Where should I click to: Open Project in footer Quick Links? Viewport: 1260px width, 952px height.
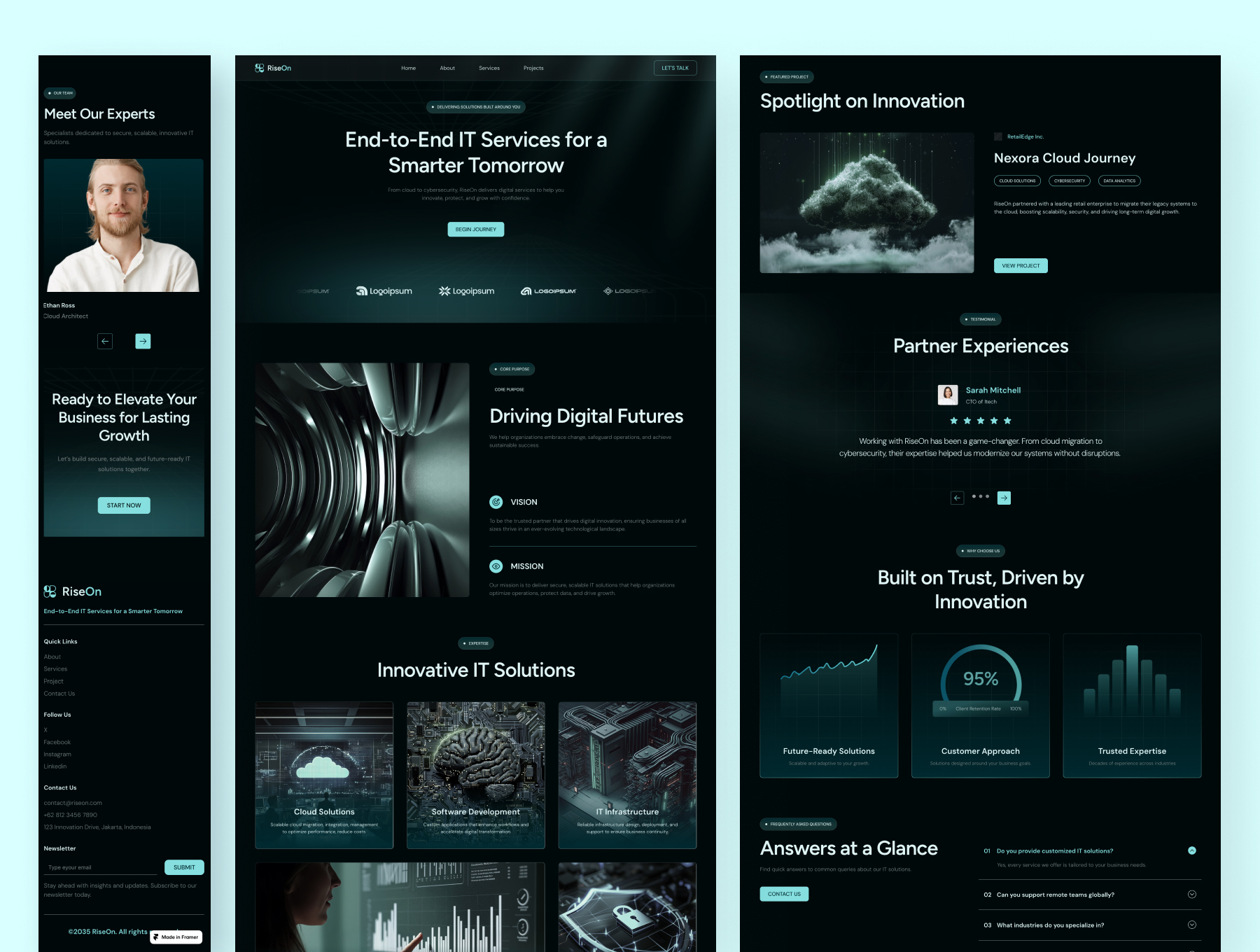[53, 681]
